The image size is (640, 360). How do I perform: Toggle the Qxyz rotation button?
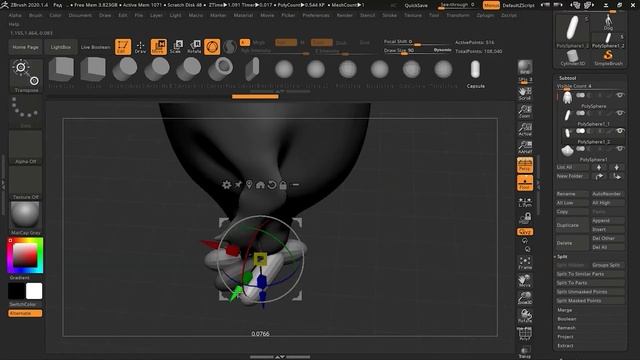pos(525,232)
